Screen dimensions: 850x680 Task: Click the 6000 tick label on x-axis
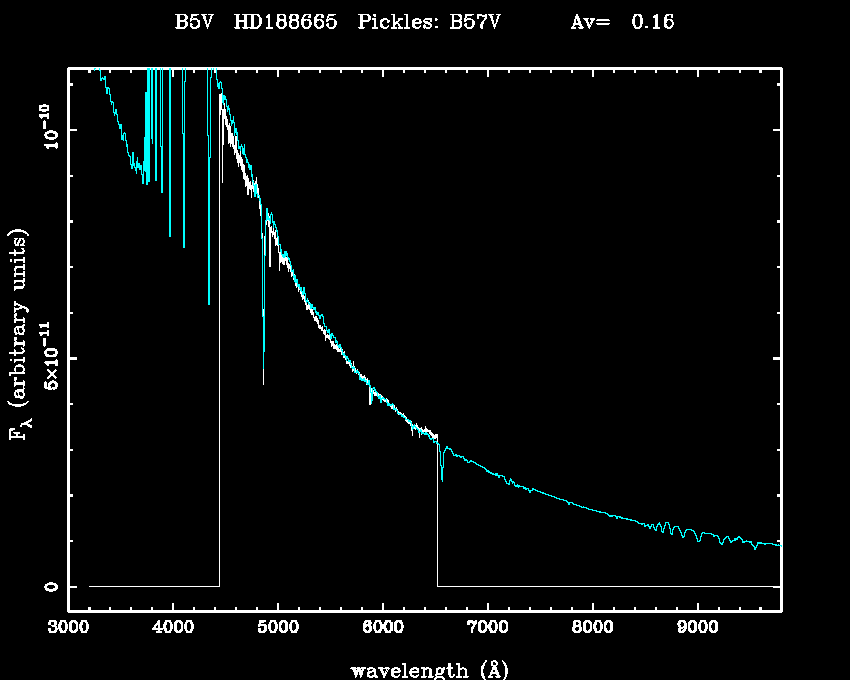(x=382, y=629)
